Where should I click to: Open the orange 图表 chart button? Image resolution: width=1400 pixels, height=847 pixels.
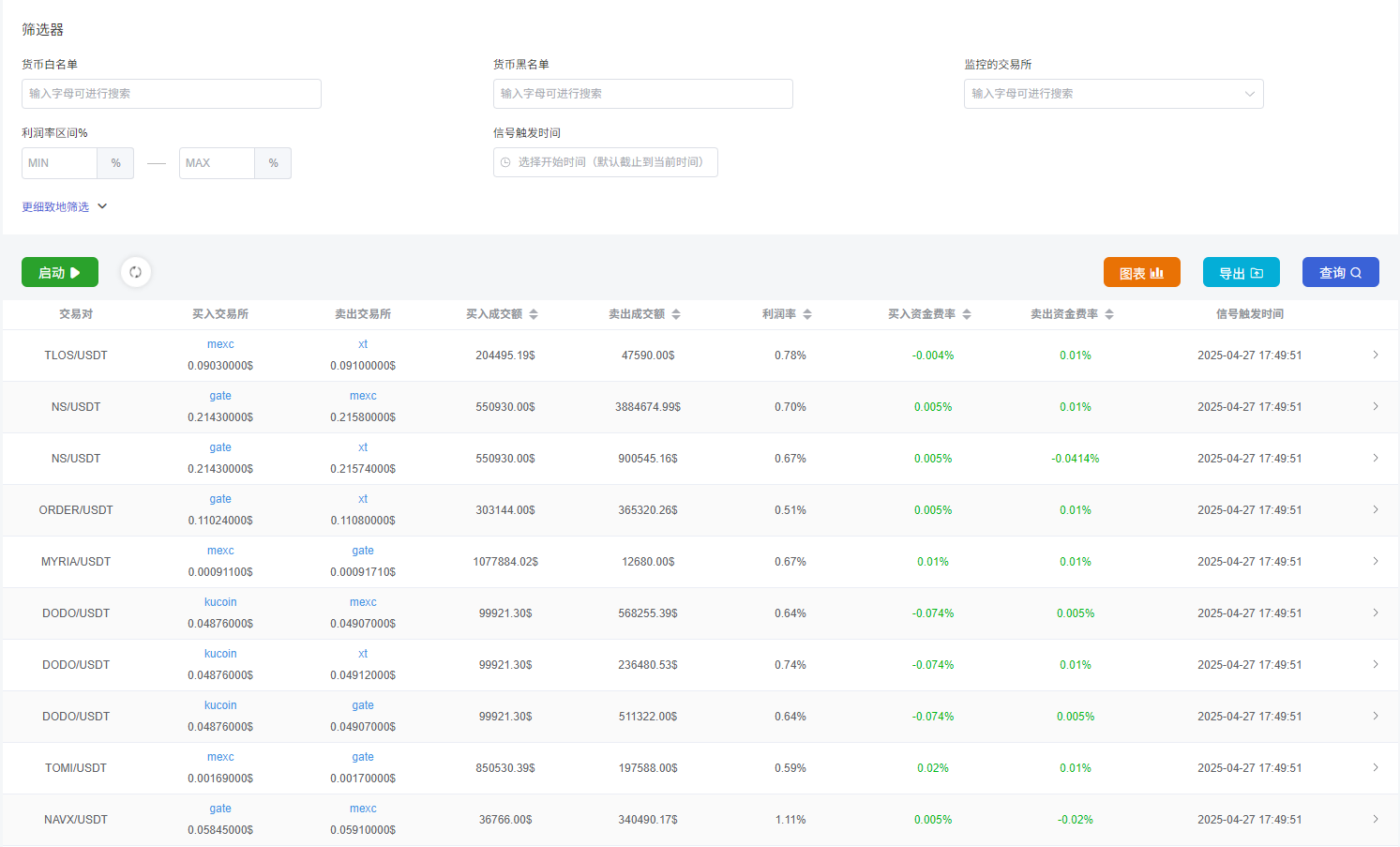click(1141, 273)
